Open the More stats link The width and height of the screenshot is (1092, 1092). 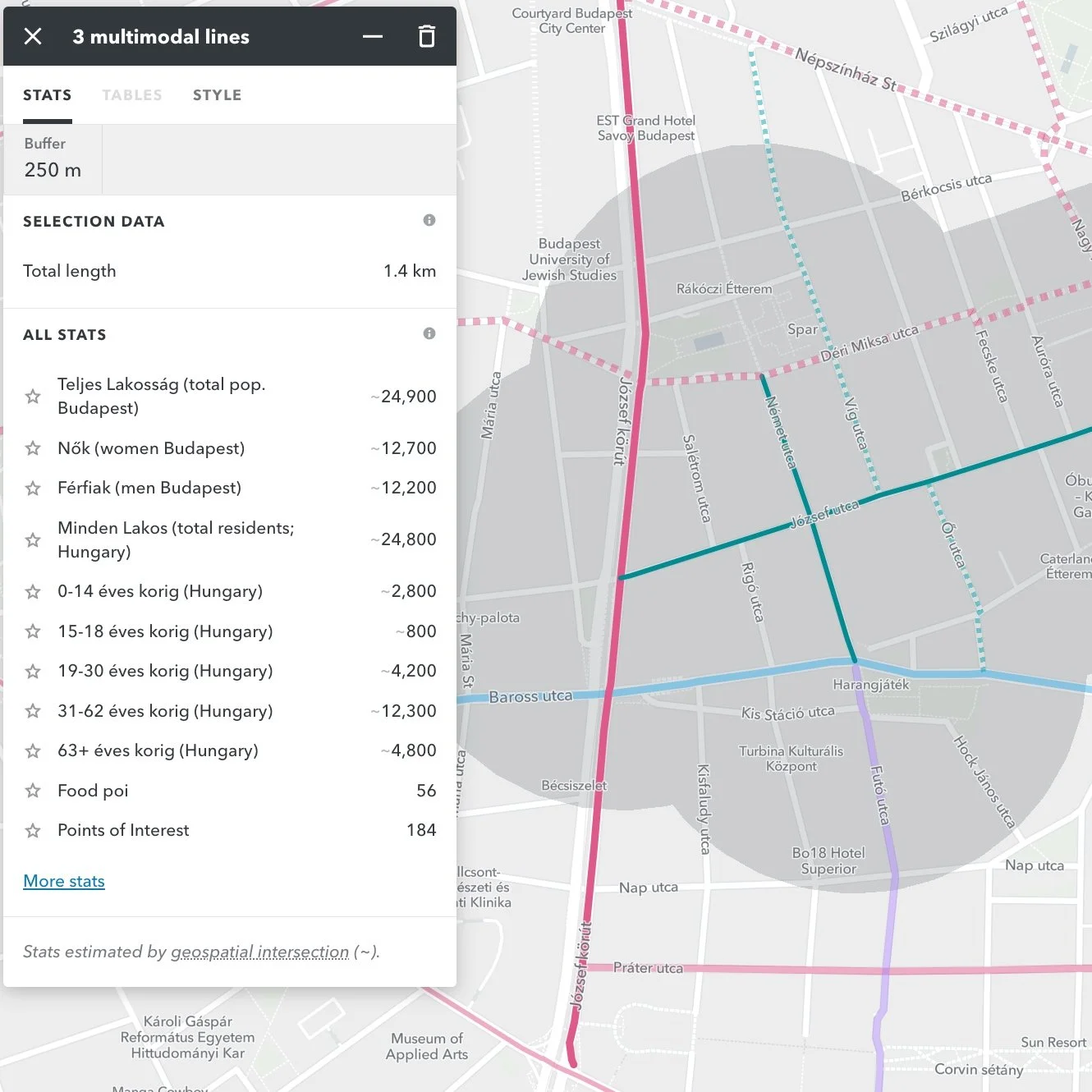(x=63, y=880)
